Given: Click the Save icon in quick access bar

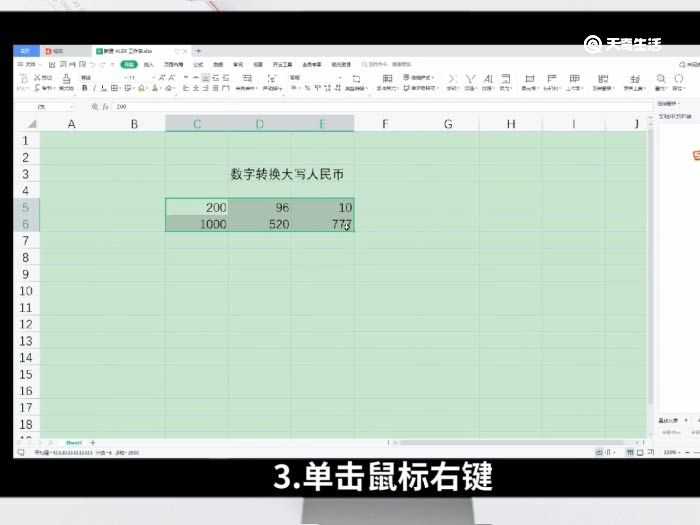Looking at the screenshot, I should (52, 65).
